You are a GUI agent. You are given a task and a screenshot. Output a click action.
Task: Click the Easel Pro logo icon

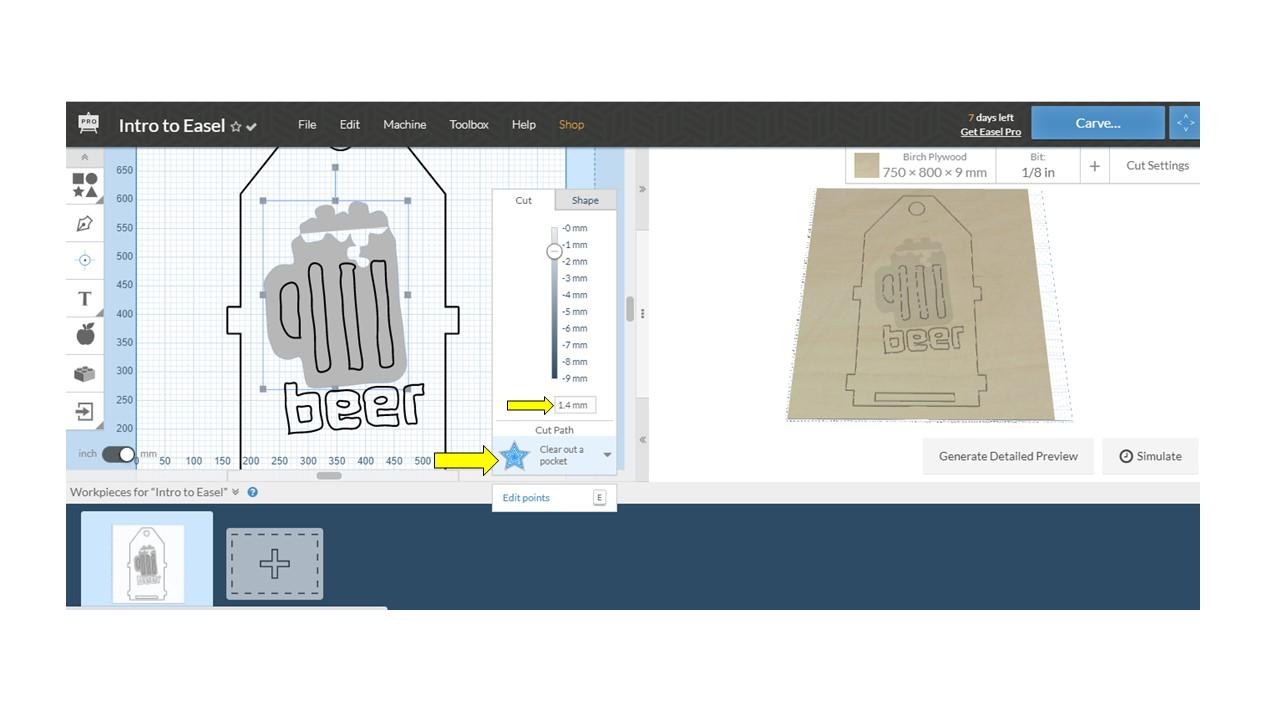coord(88,124)
